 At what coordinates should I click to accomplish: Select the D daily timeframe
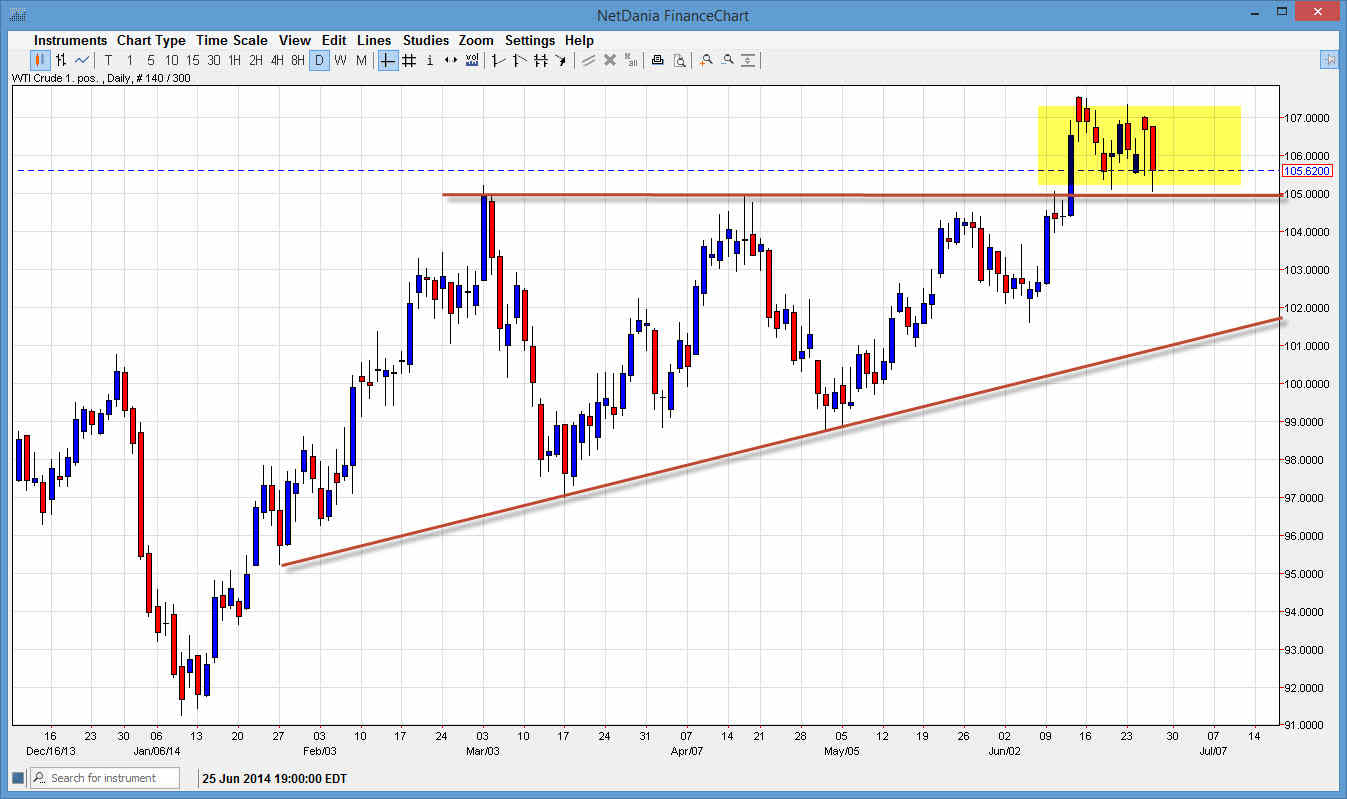(x=319, y=60)
